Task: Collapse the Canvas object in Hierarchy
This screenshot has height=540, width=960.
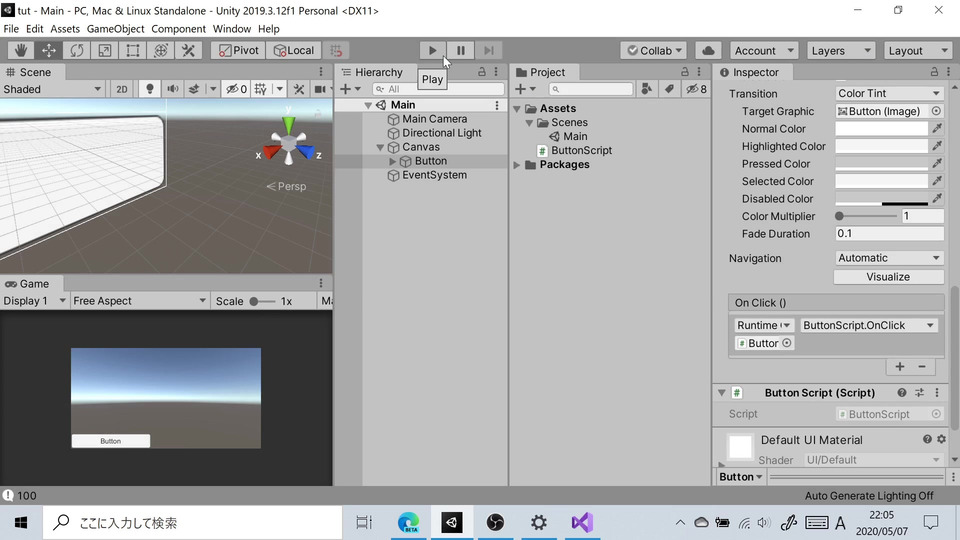Action: (380, 147)
